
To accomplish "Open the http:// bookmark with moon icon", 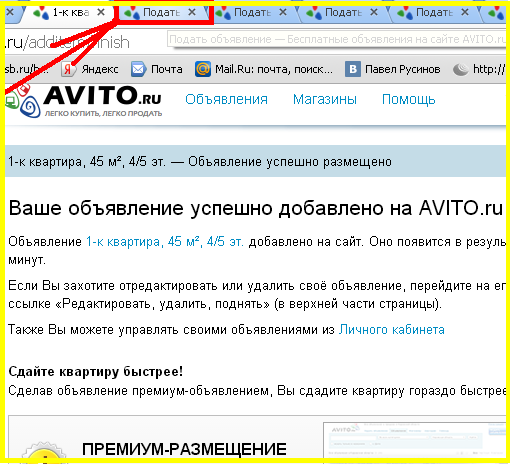I will [479, 69].
